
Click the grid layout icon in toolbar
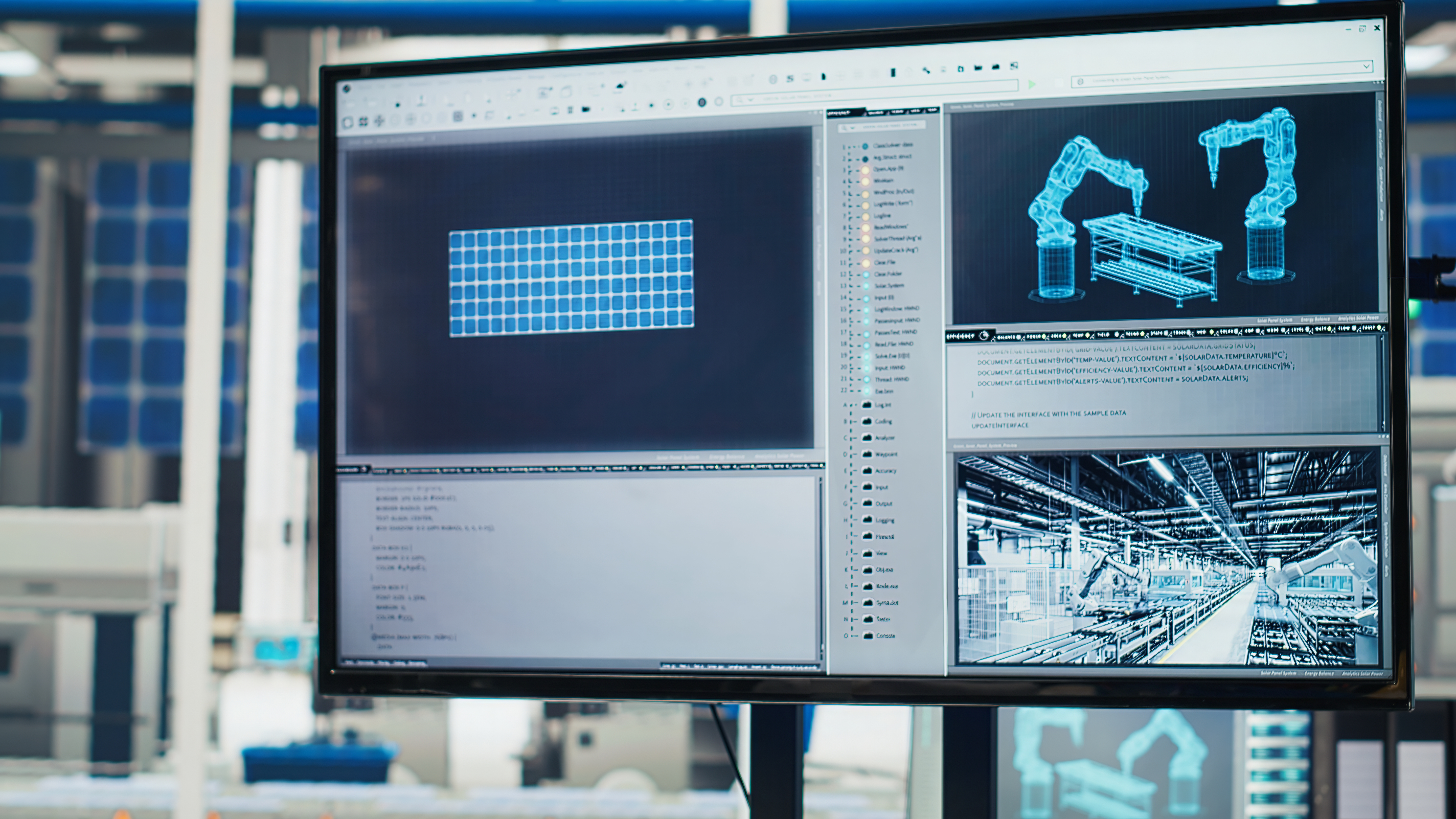[363, 122]
